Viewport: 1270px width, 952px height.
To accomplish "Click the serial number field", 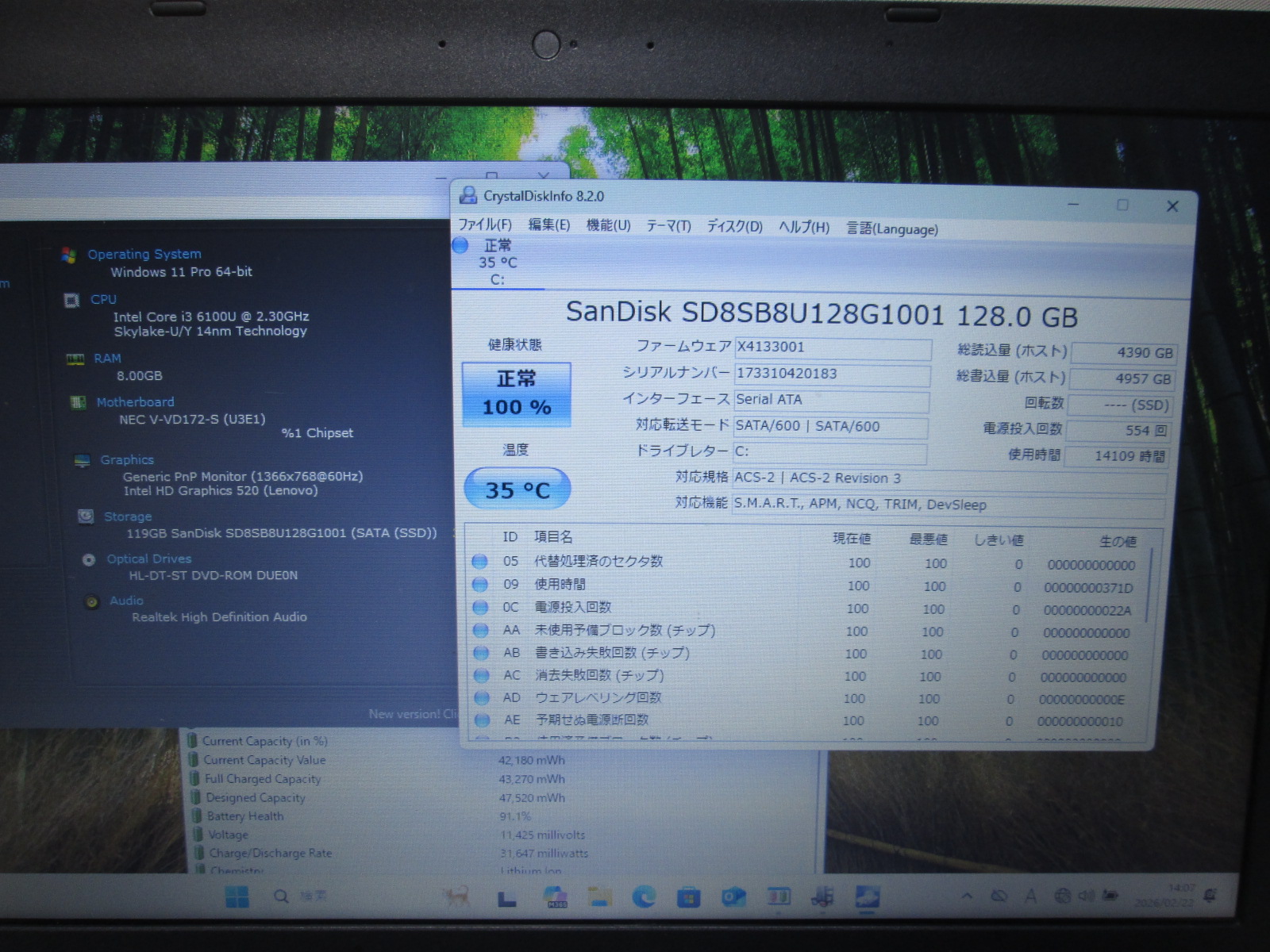I will [831, 374].
